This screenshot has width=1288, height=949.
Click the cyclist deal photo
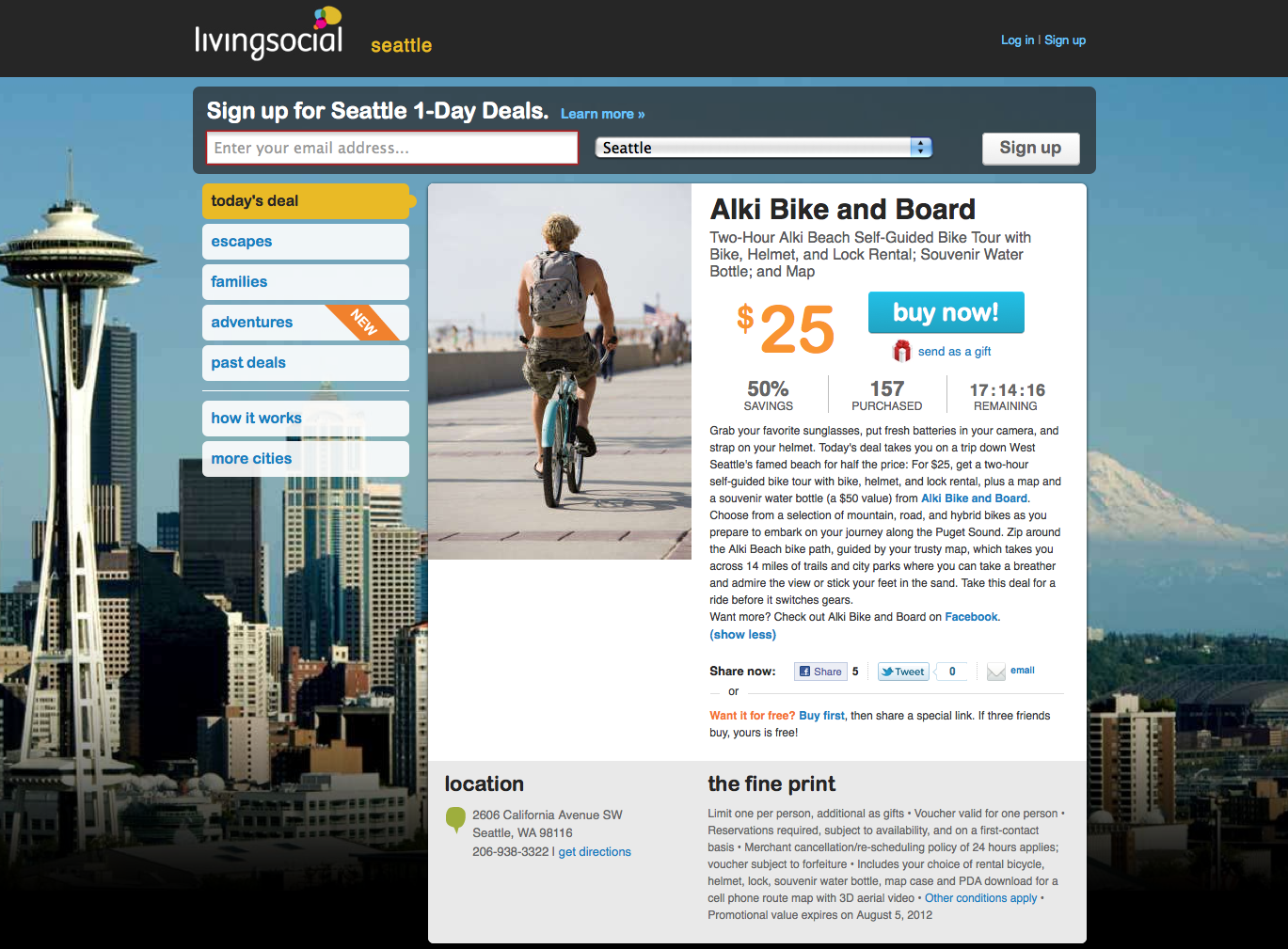[560, 372]
